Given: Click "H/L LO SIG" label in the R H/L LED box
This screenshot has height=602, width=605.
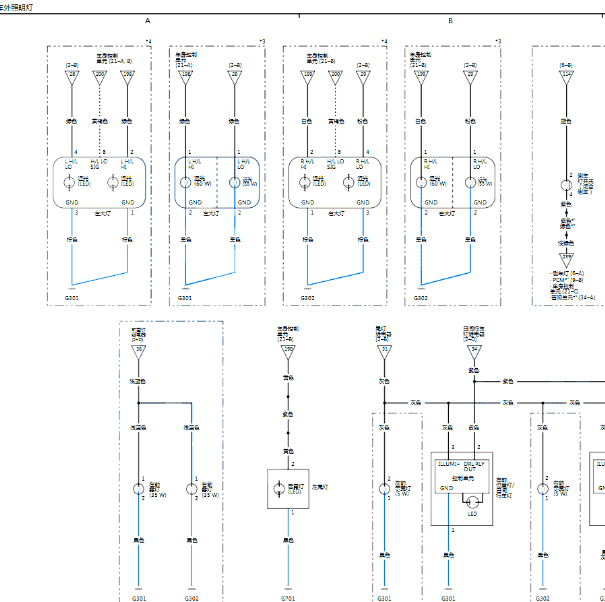Looking at the screenshot, I should click(x=335, y=164).
